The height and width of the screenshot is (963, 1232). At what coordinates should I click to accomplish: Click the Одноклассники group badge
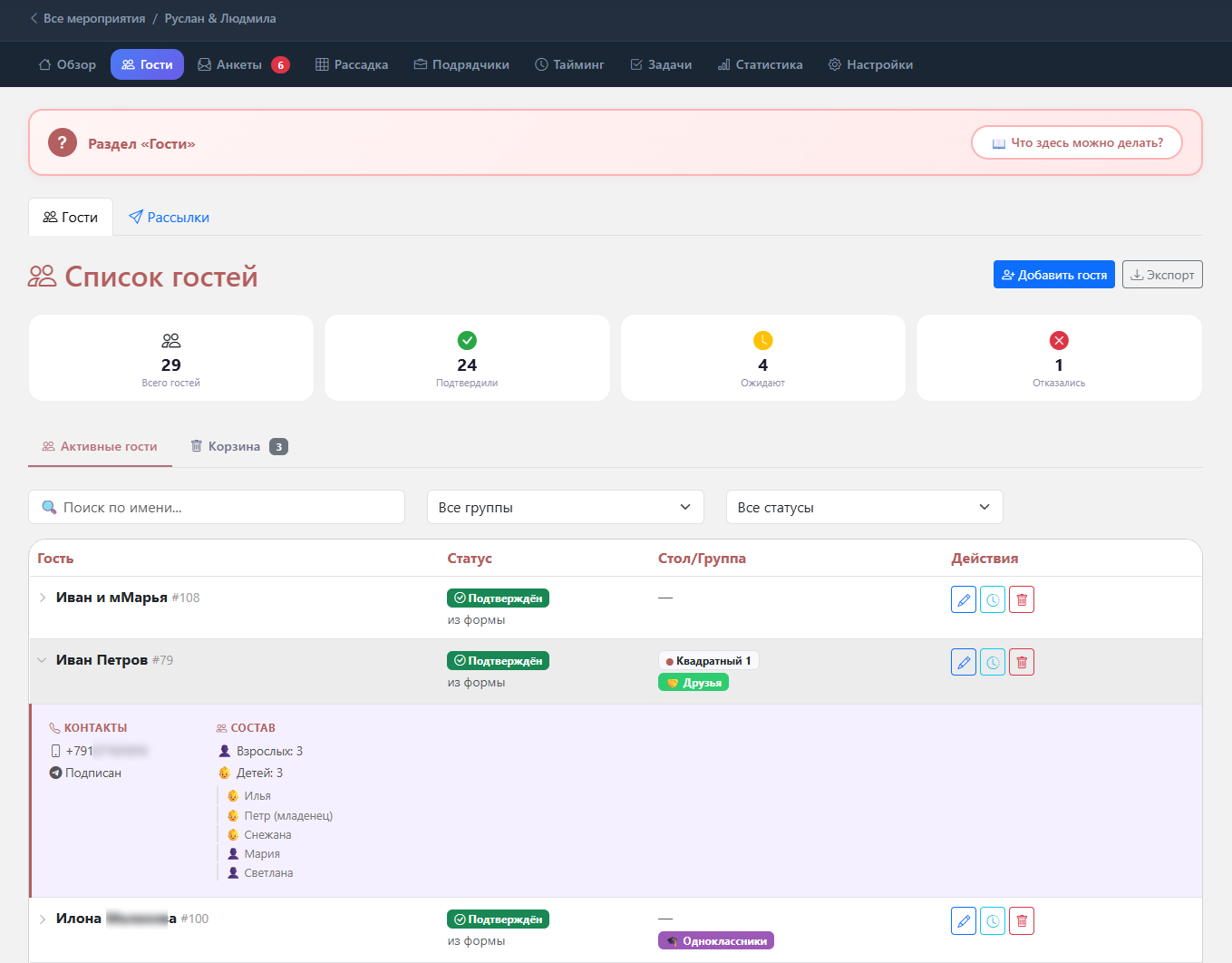point(716,941)
